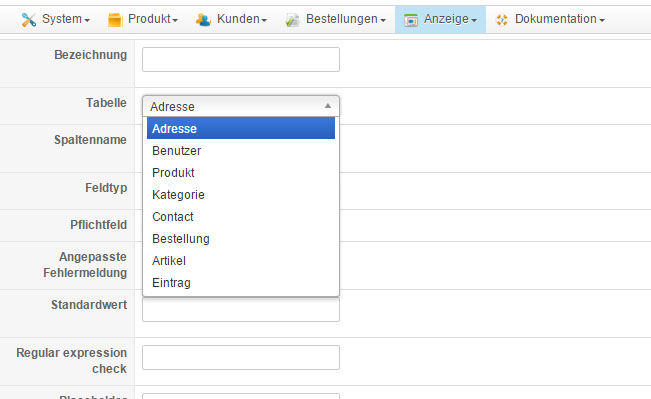The width and height of the screenshot is (651, 399).
Task: Click the Kunden people icon
Action: 203,20
